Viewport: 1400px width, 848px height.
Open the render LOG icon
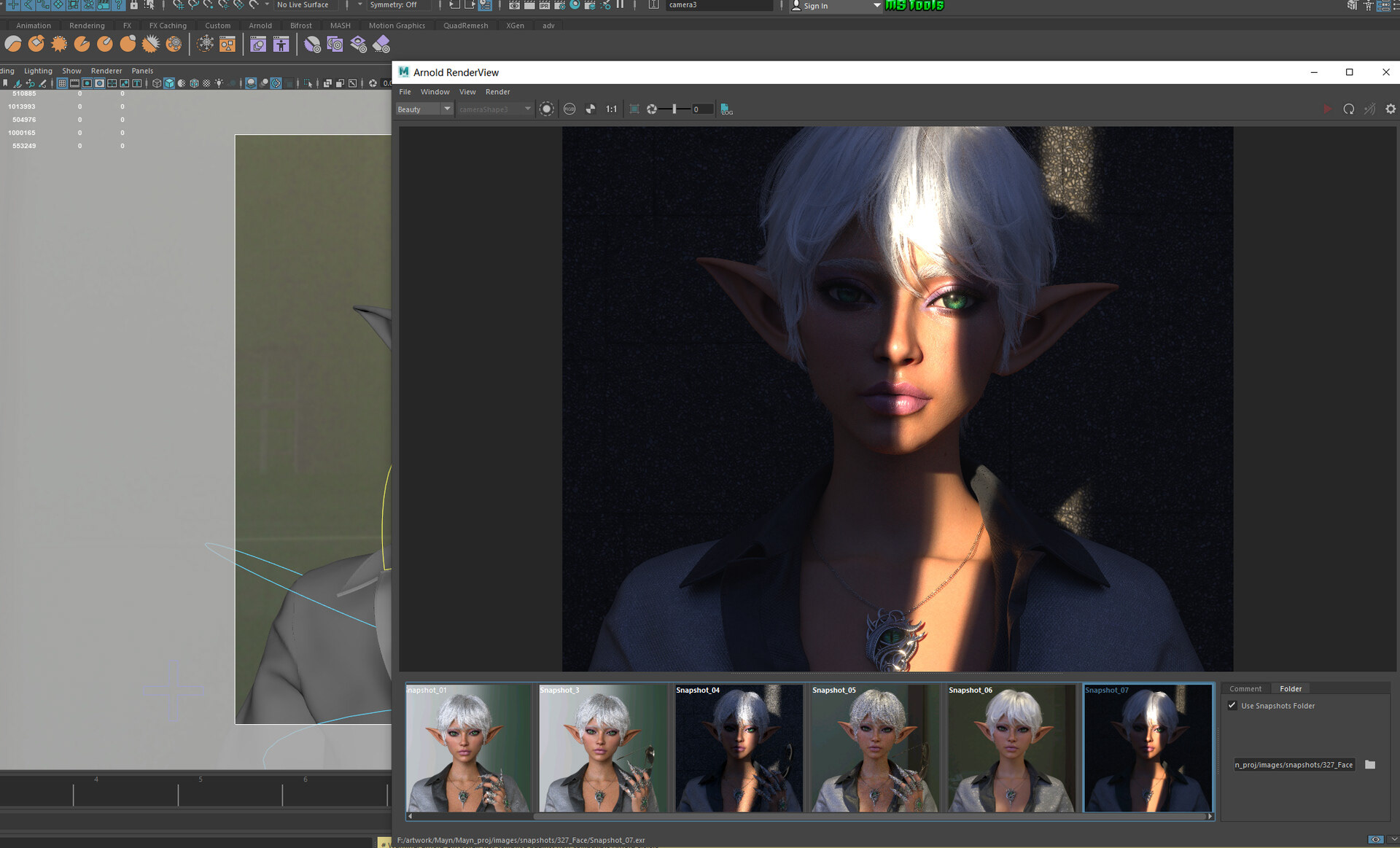click(726, 109)
